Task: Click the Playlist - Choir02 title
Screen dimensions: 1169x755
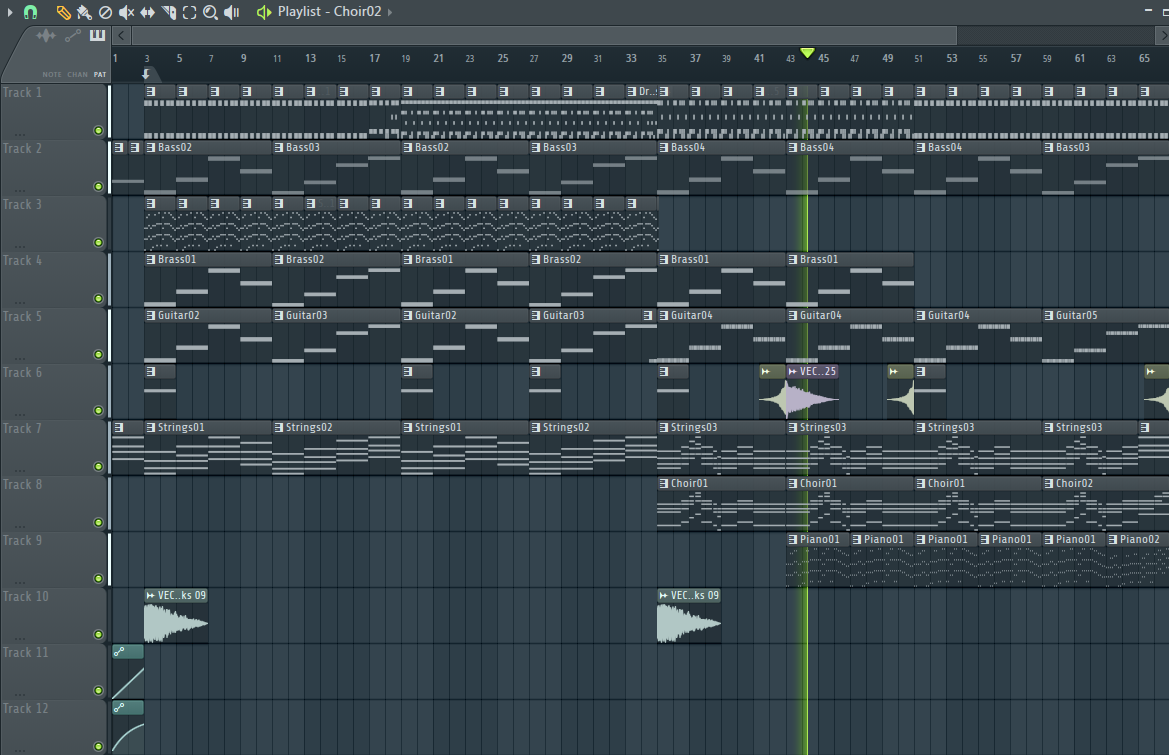Action: coord(330,12)
